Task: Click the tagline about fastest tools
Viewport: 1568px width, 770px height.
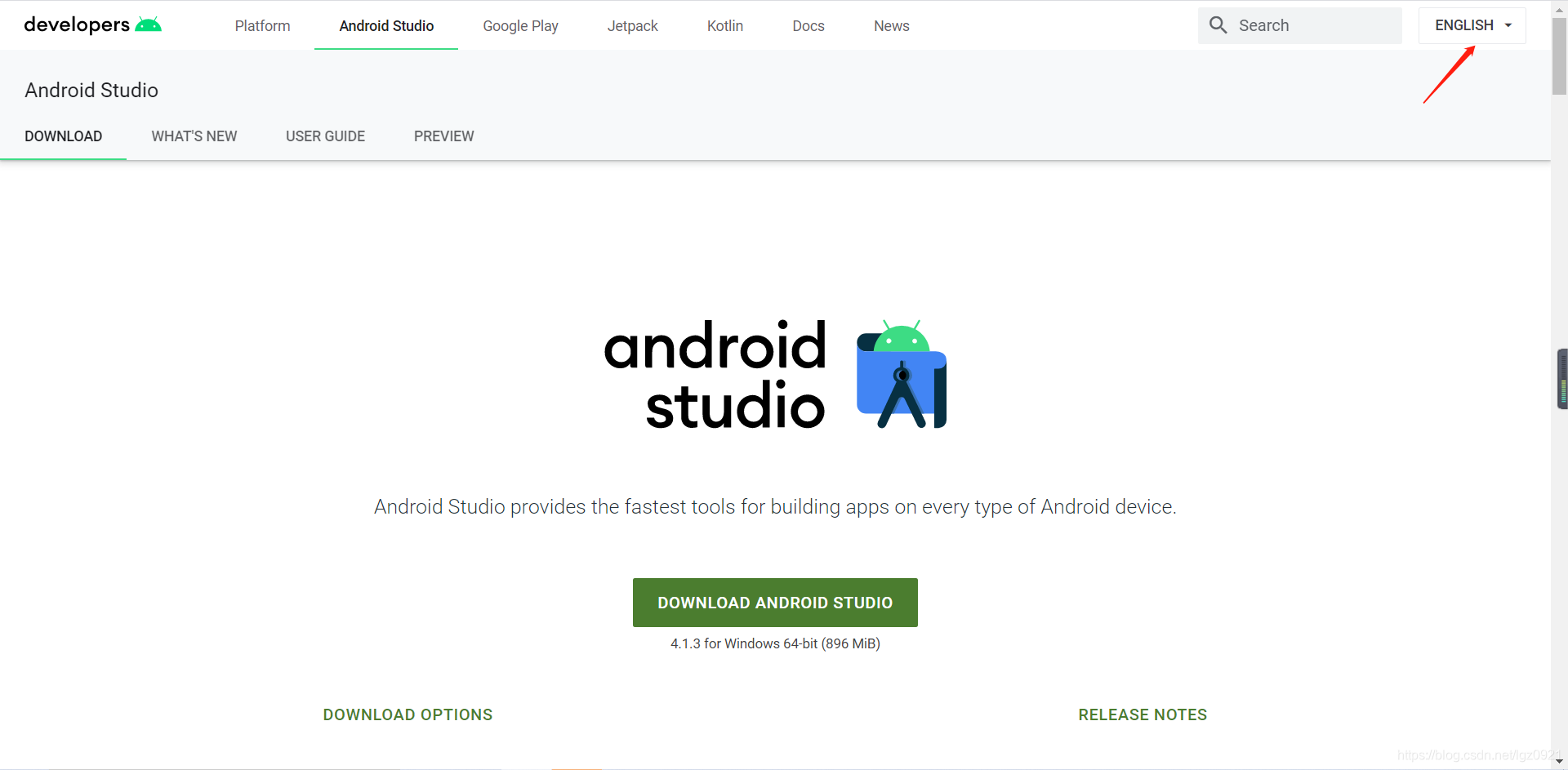Action: 775,507
